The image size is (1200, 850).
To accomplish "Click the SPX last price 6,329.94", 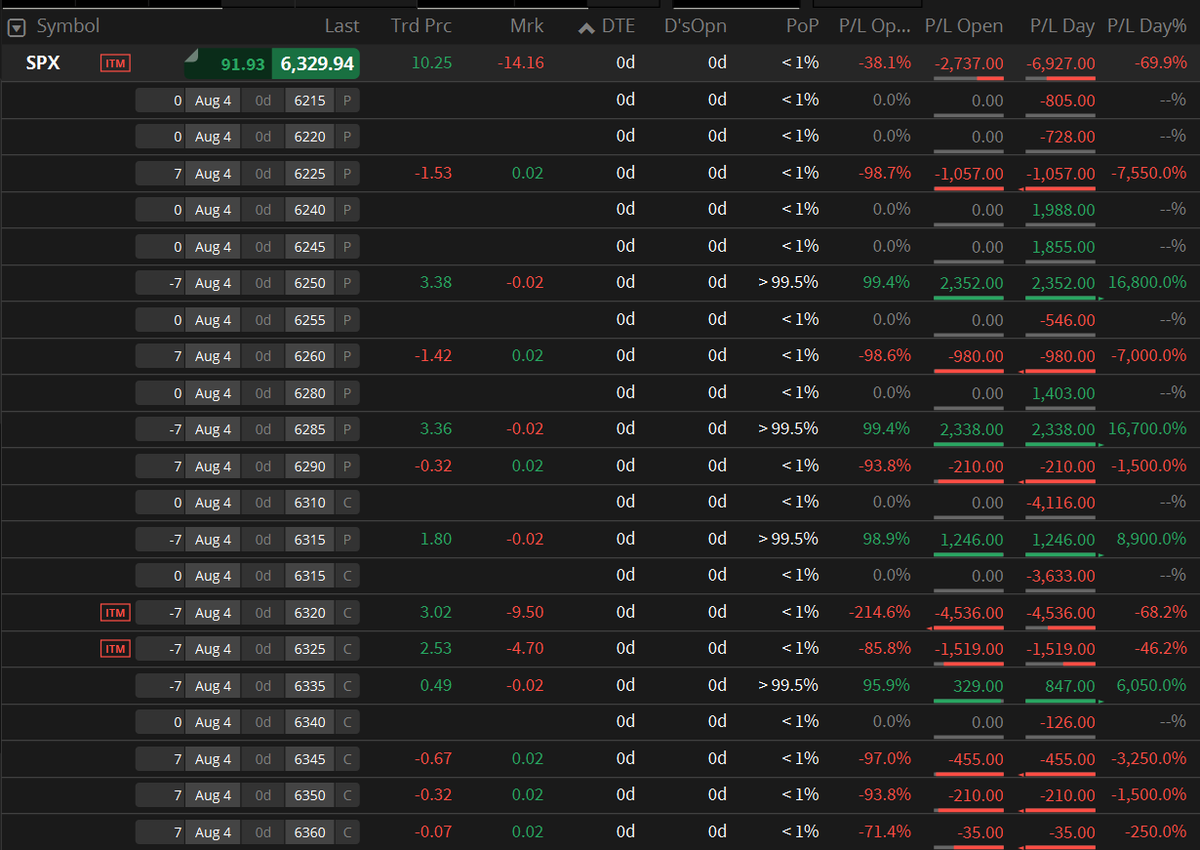I will (316, 64).
